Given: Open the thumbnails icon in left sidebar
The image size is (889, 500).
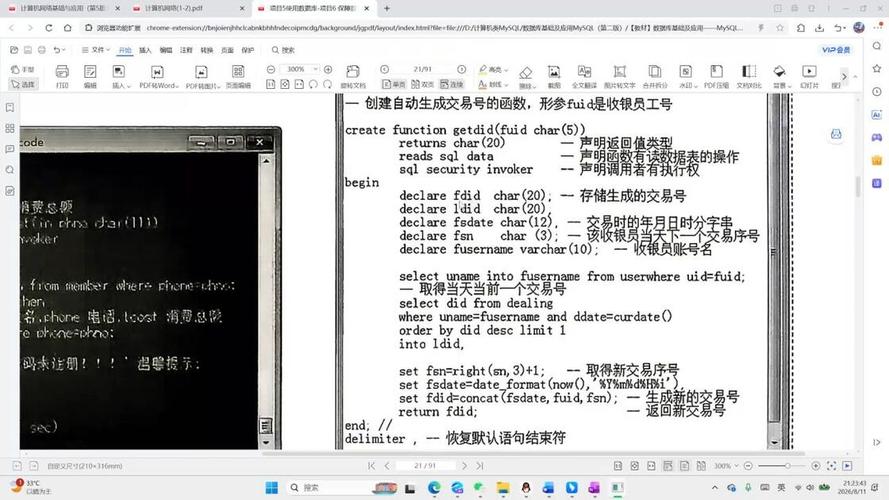Looking at the screenshot, I should 10,129.
